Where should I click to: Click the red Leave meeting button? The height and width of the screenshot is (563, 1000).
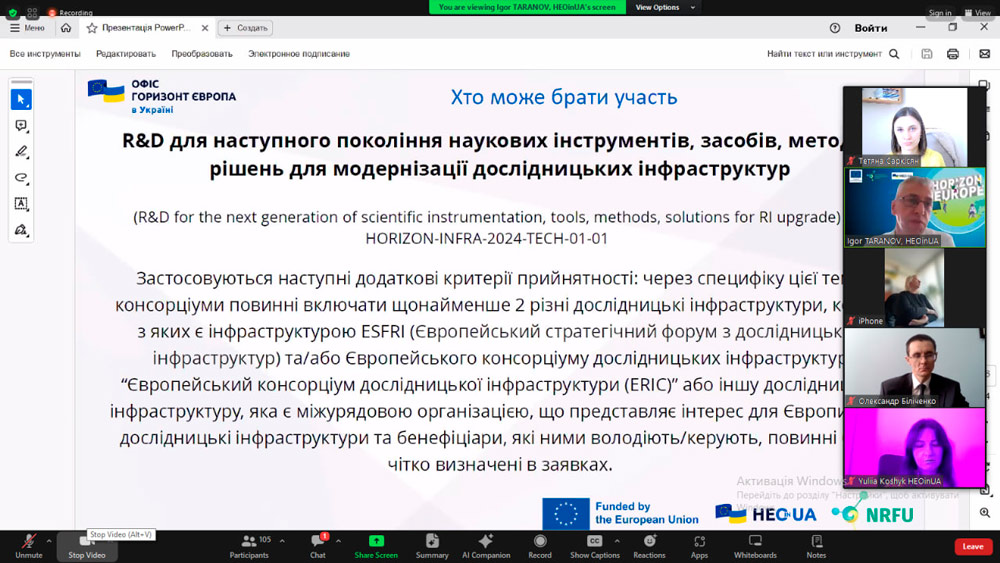pyautogui.click(x=972, y=547)
